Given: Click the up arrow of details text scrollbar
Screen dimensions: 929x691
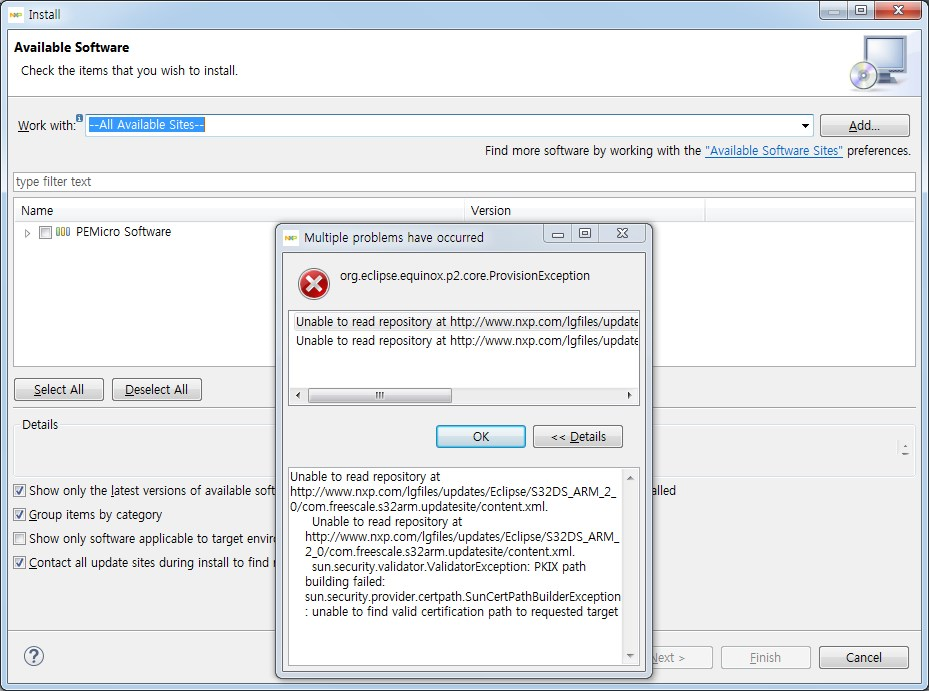Looking at the screenshot, I should click(630, 478).
